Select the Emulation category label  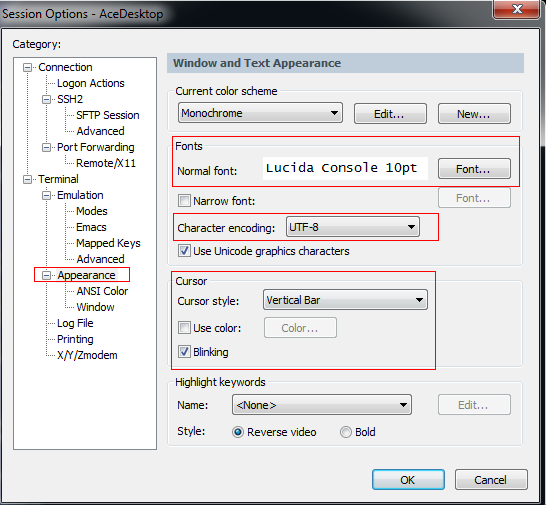(80, 195)
